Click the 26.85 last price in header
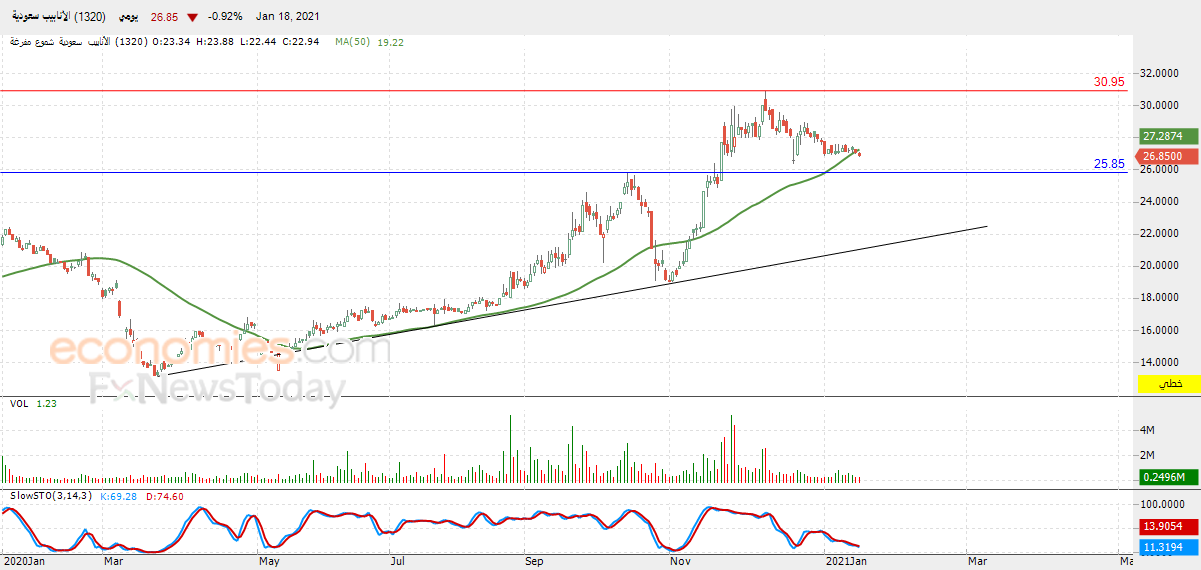1201x570 pixels. pos(165,17)
